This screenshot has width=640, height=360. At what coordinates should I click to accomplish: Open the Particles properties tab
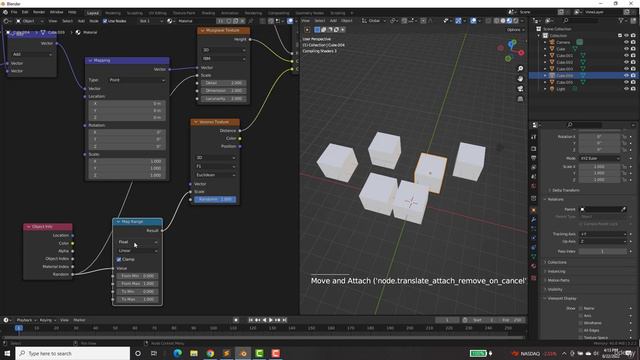(x=533, y=229)
